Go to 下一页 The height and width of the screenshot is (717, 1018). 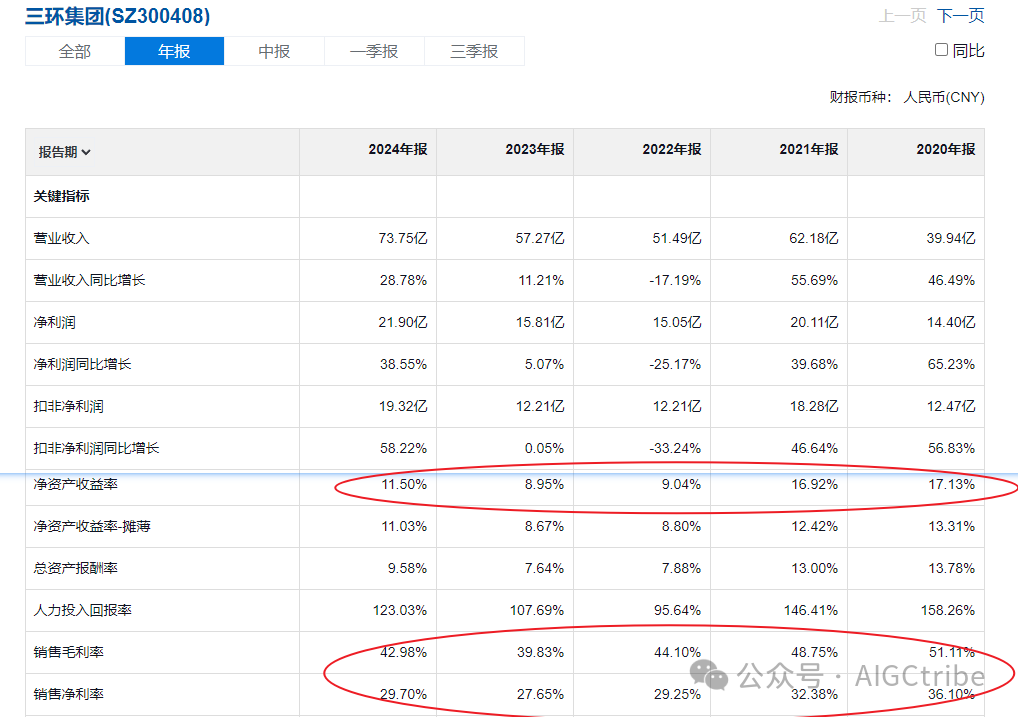(960, 16)
